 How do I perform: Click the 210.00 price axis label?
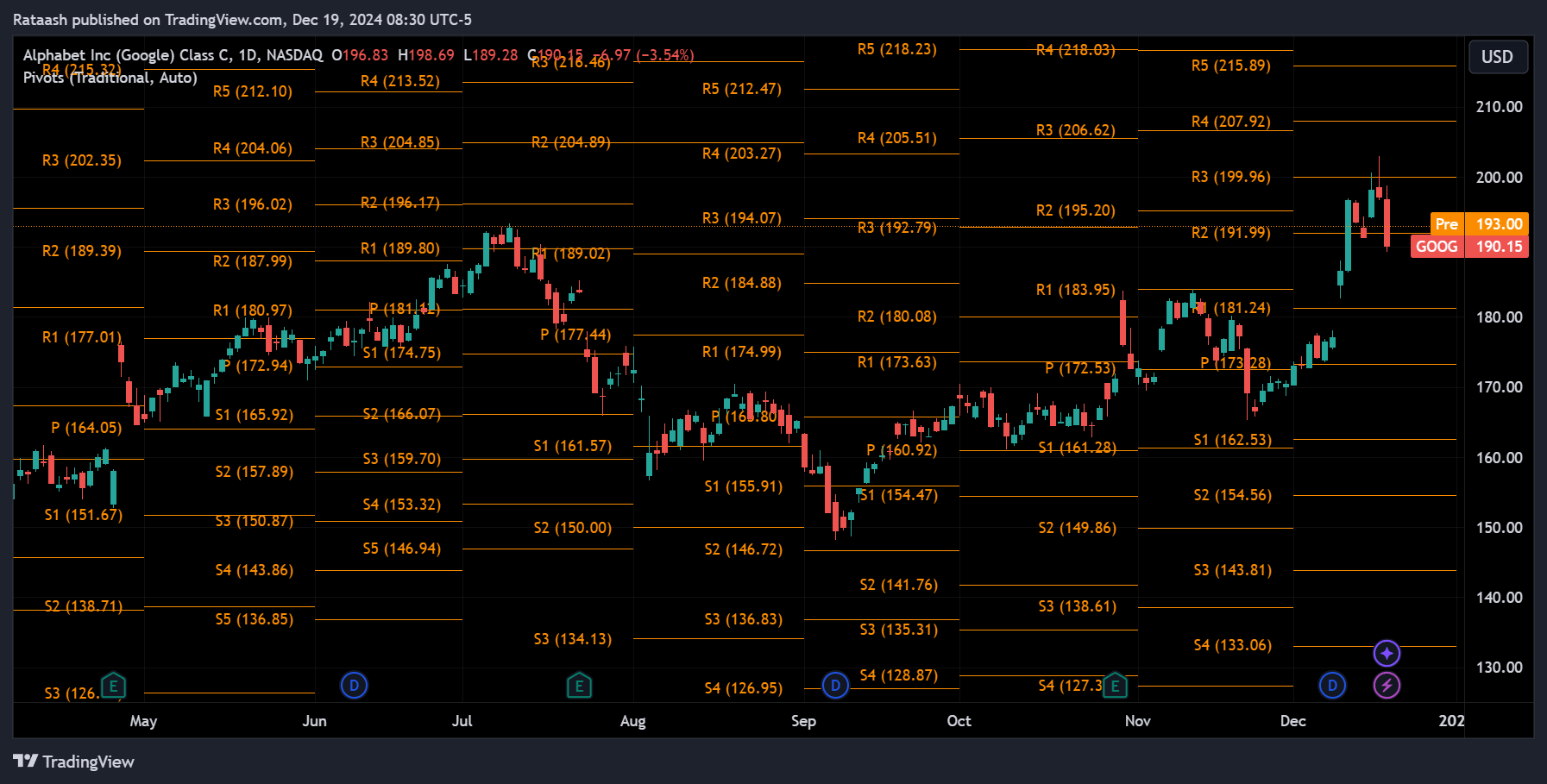coord(1500,107)
